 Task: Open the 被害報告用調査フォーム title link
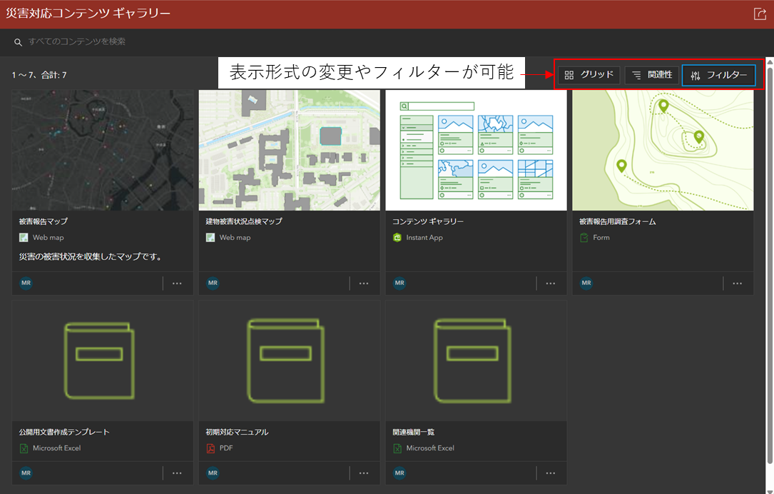point(616,221)
